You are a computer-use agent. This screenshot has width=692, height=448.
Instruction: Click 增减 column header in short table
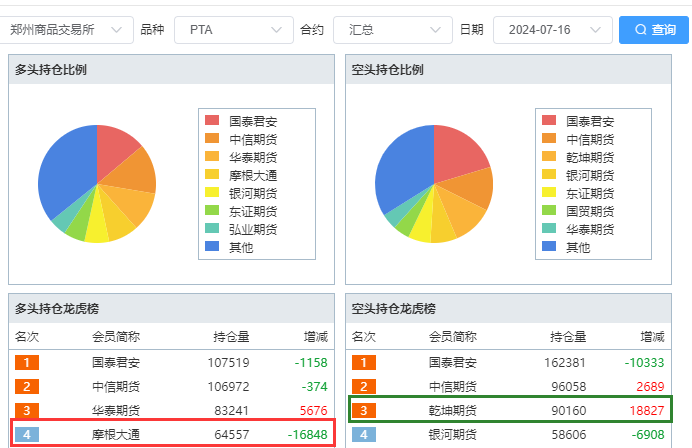[x=652, y=337]
